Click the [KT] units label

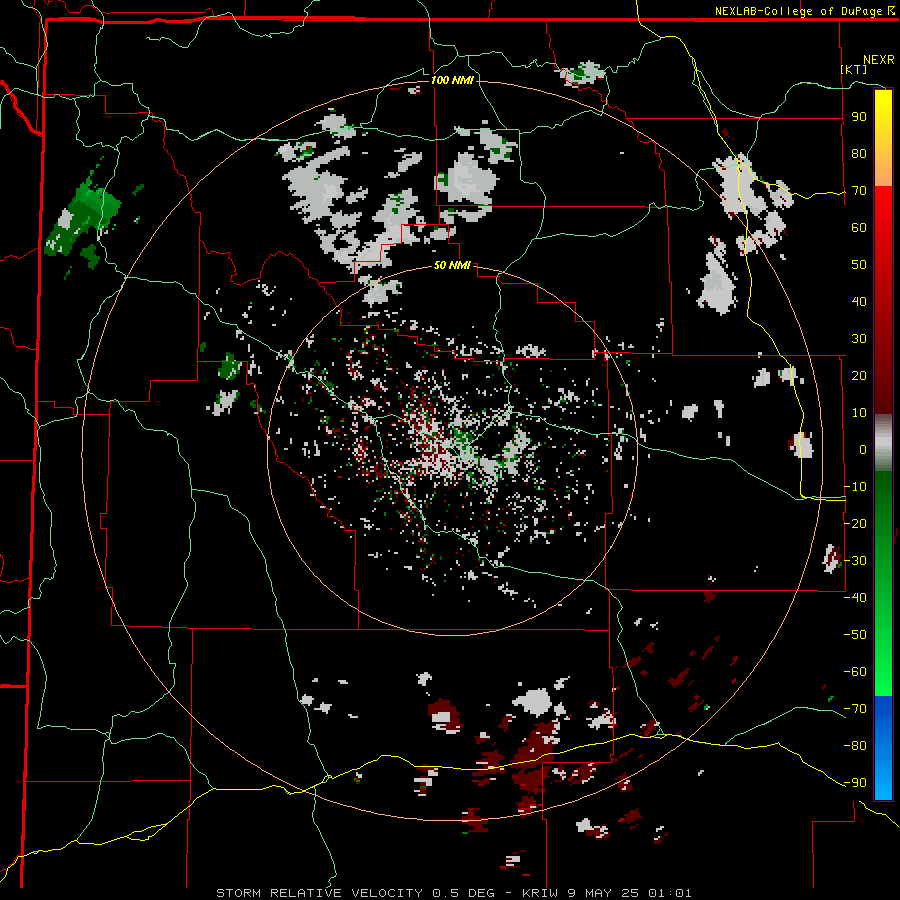854,69
